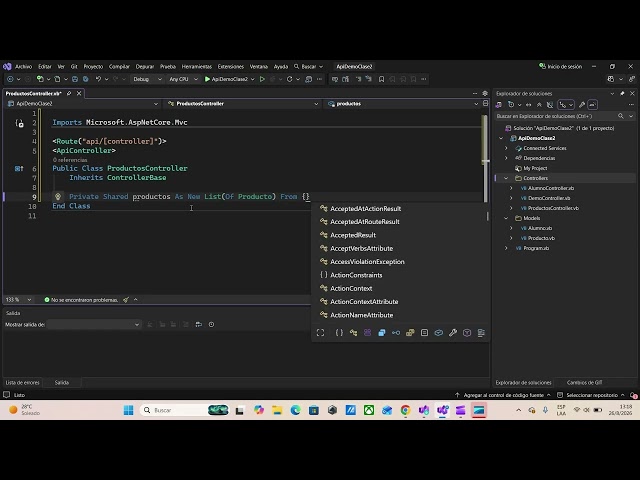The height and width of the screenshot is (480, 640).
Task: Toggle the snippets filter in IntelliSense popup
Action: coord(481,333)
